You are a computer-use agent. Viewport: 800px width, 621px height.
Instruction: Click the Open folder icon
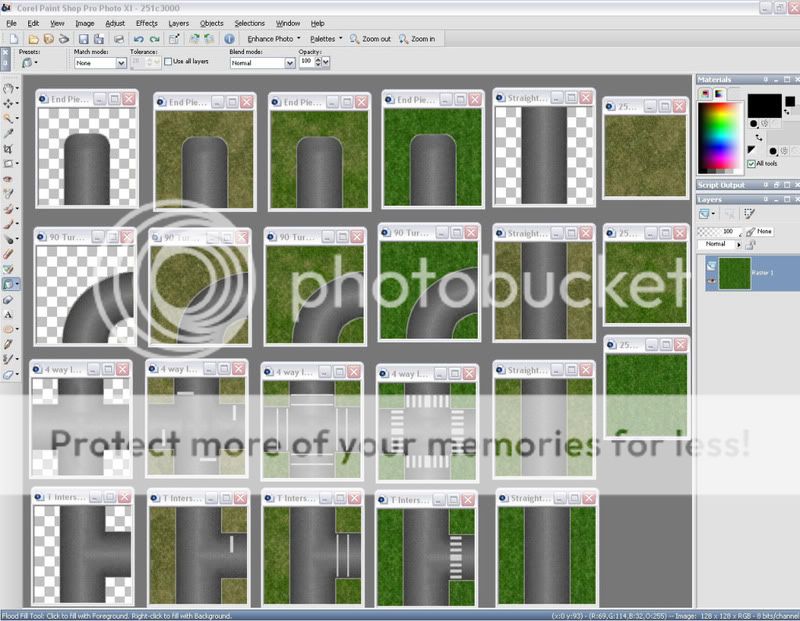point(31,39)
